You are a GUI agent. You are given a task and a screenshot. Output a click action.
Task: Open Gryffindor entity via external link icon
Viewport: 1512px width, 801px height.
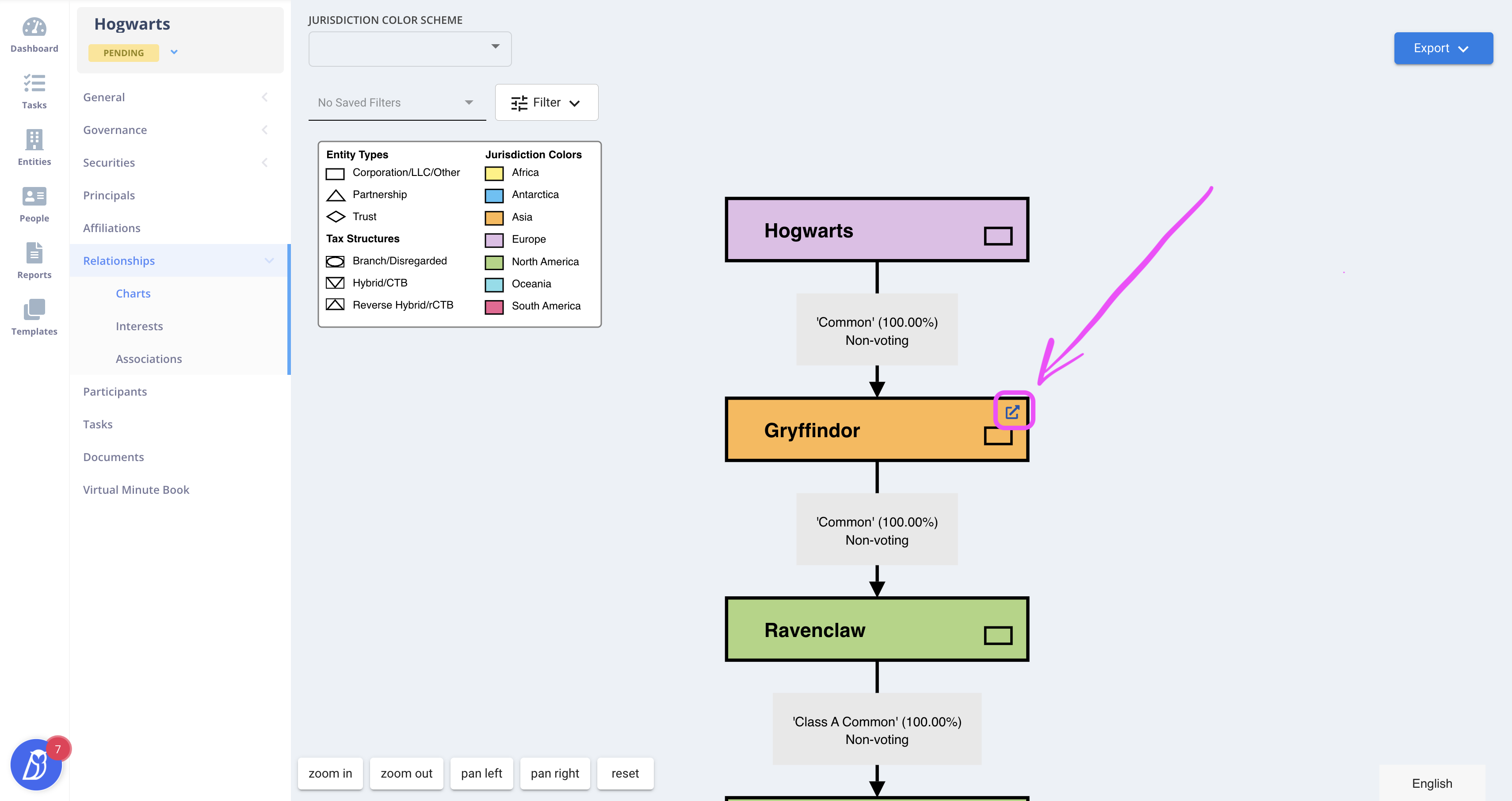pos(1012,412)
